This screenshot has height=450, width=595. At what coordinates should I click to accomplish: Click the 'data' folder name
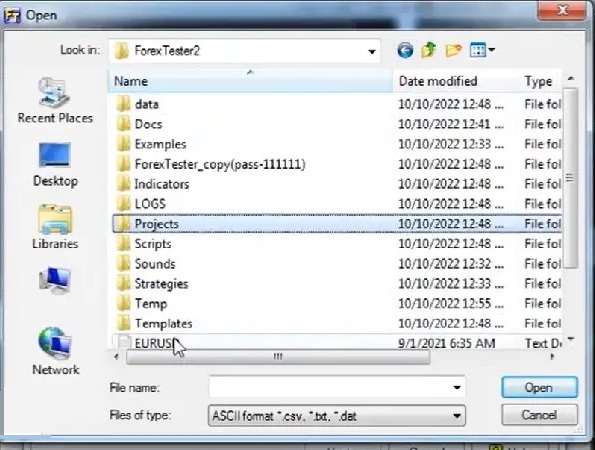(x=146, y=104)
